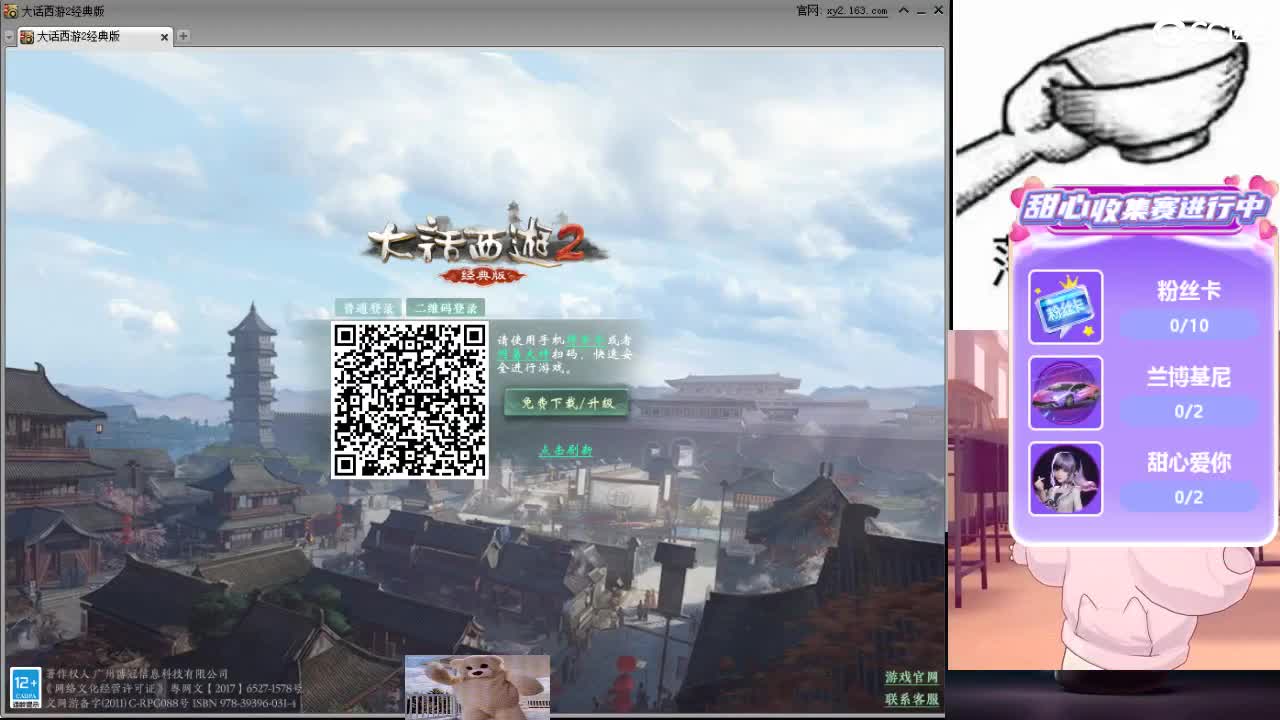The height and width of the screenshot is (720, 1280).
Task: Minimize the game window
Action: pos(921,10)
